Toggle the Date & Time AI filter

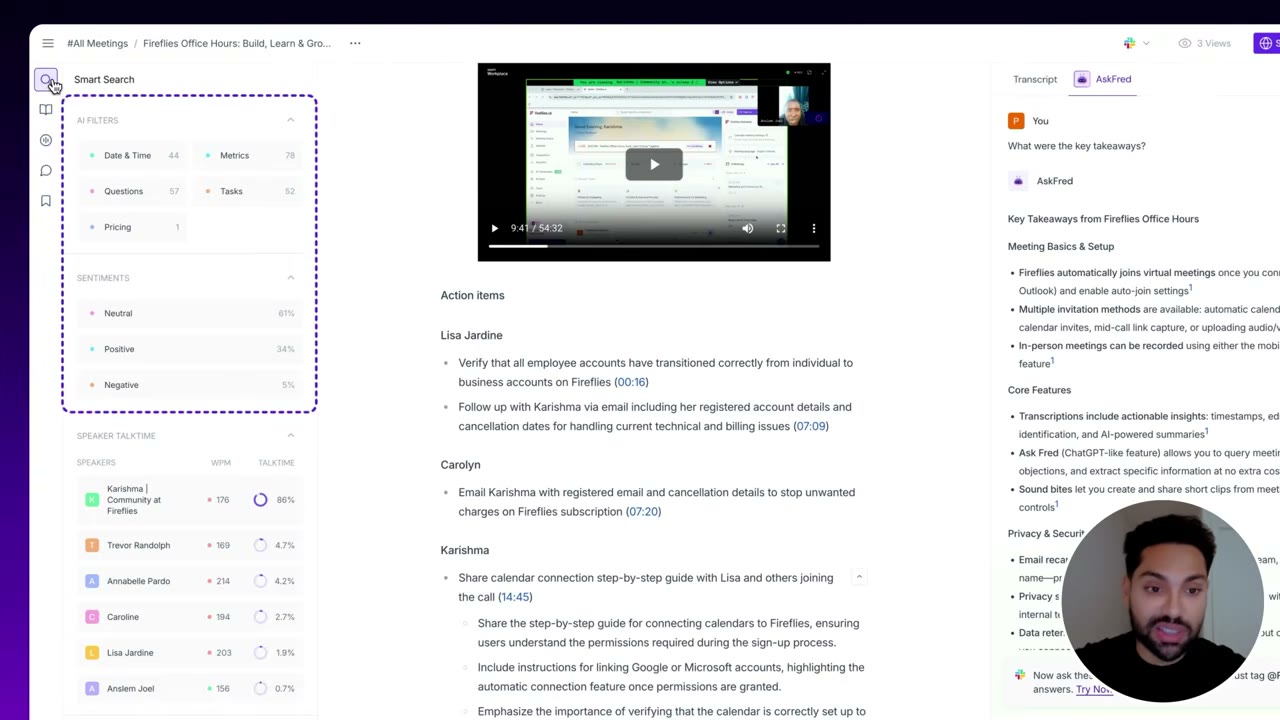134,156
